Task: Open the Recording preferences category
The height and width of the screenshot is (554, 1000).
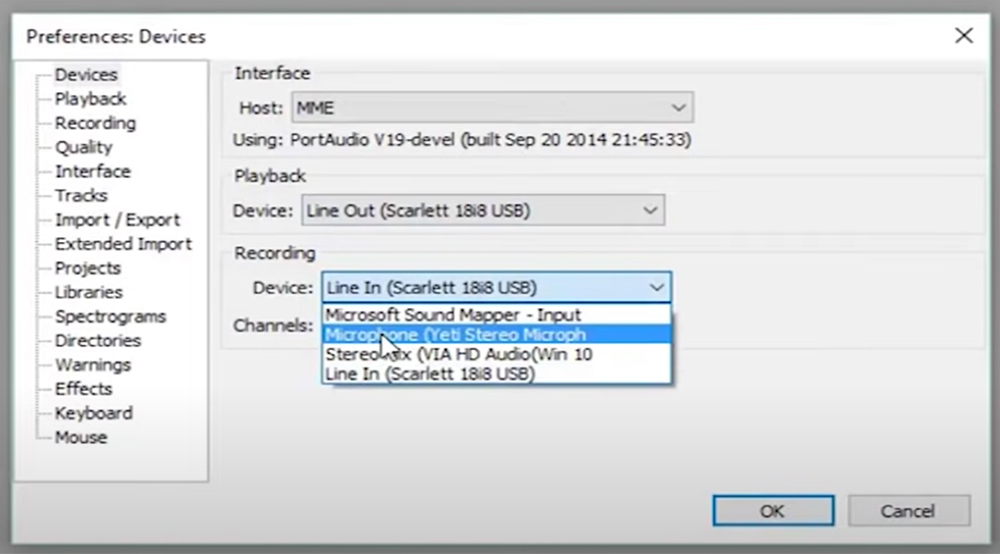Action: (x=95, y=123)
